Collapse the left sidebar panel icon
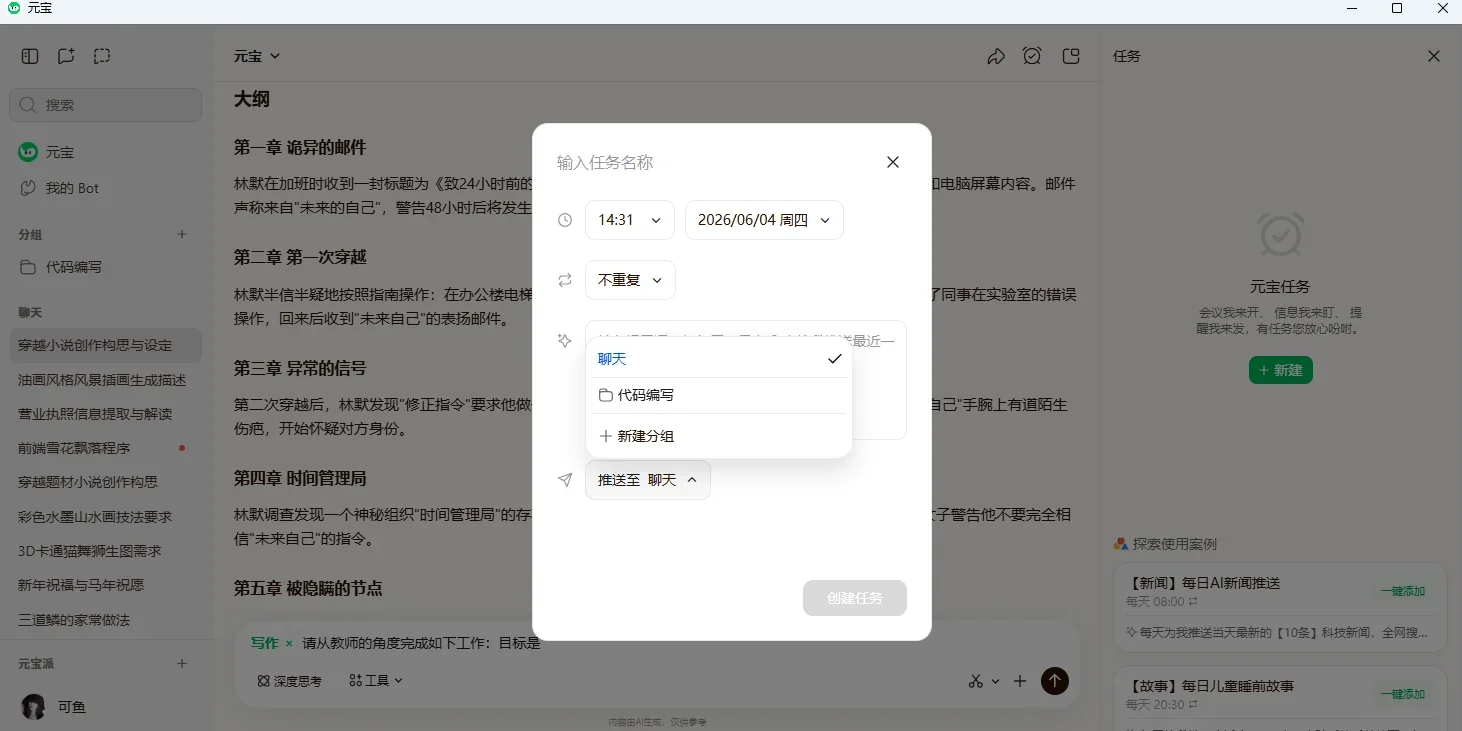Viewport: 1462px width, 731px height. tap(30, 56)
